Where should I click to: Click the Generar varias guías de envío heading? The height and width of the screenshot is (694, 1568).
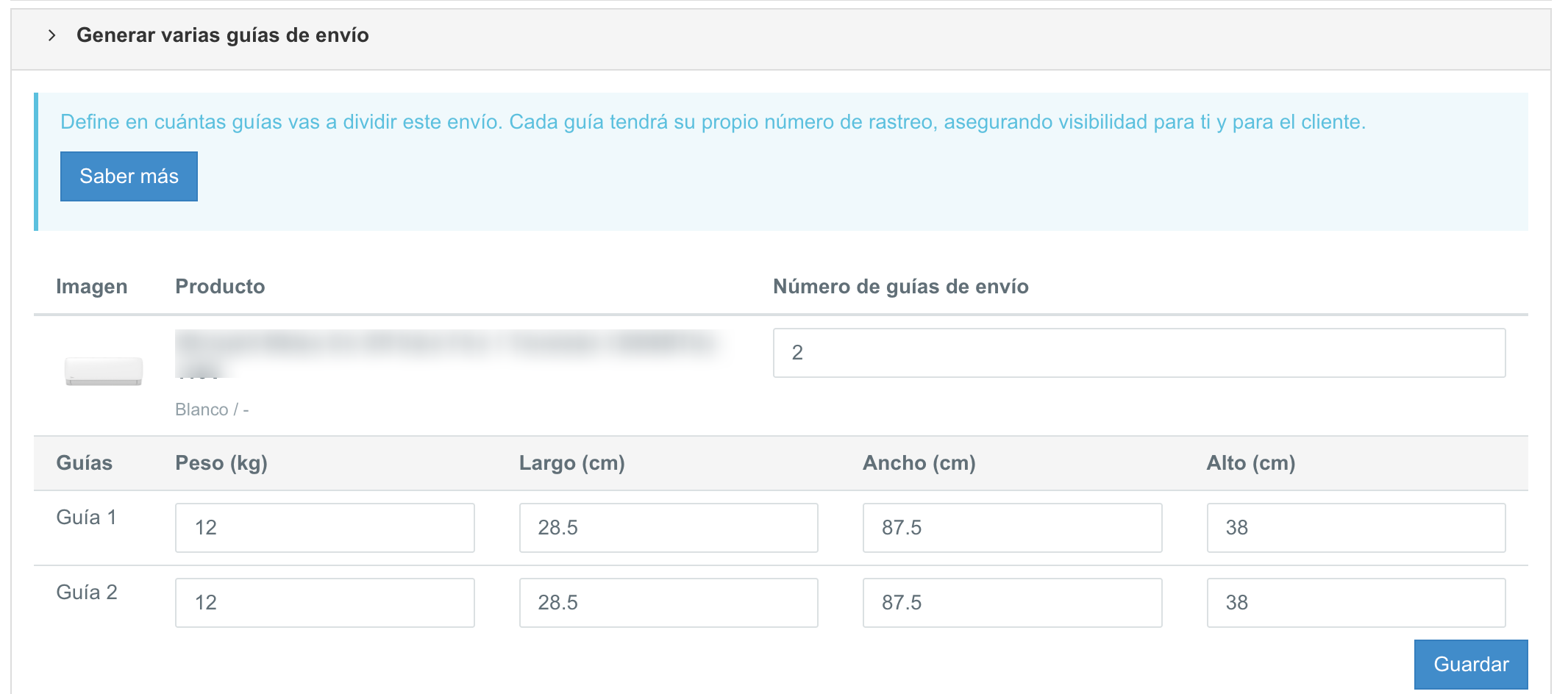click(222, 35)
